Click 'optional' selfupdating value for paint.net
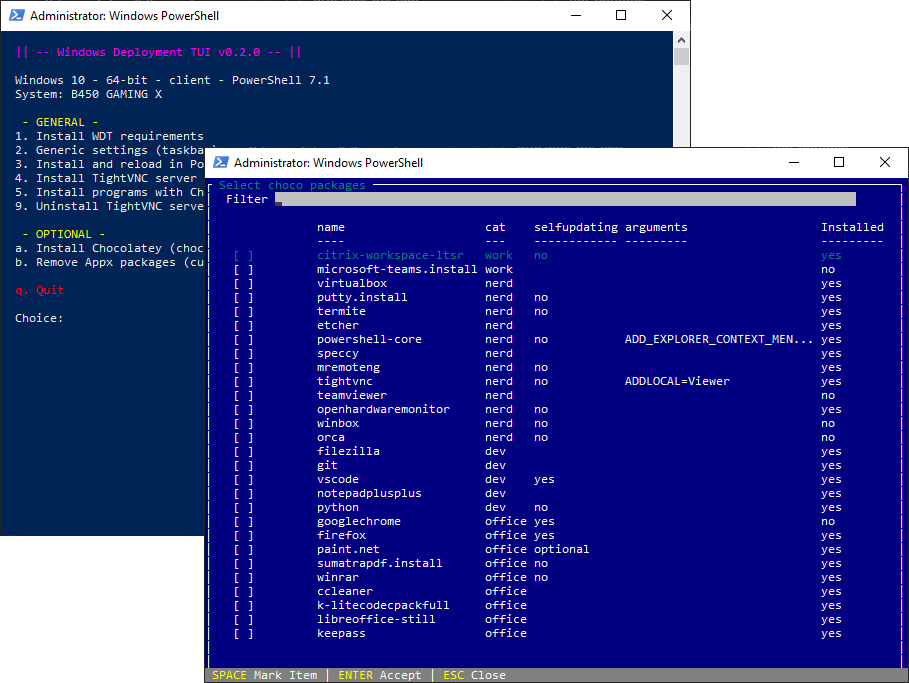Screen dimensions: 909x683 561,550
